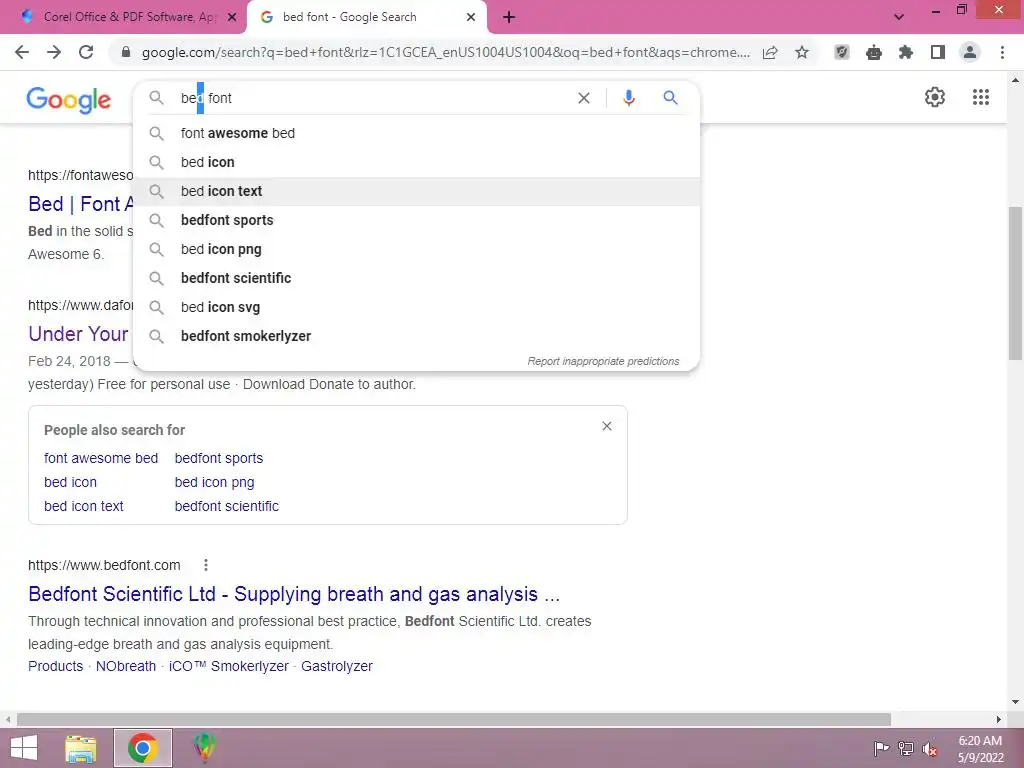The height and width of the screenshot is (768, 1024).
Task: Open the muted volume tray icon
Action: (929, 749)
